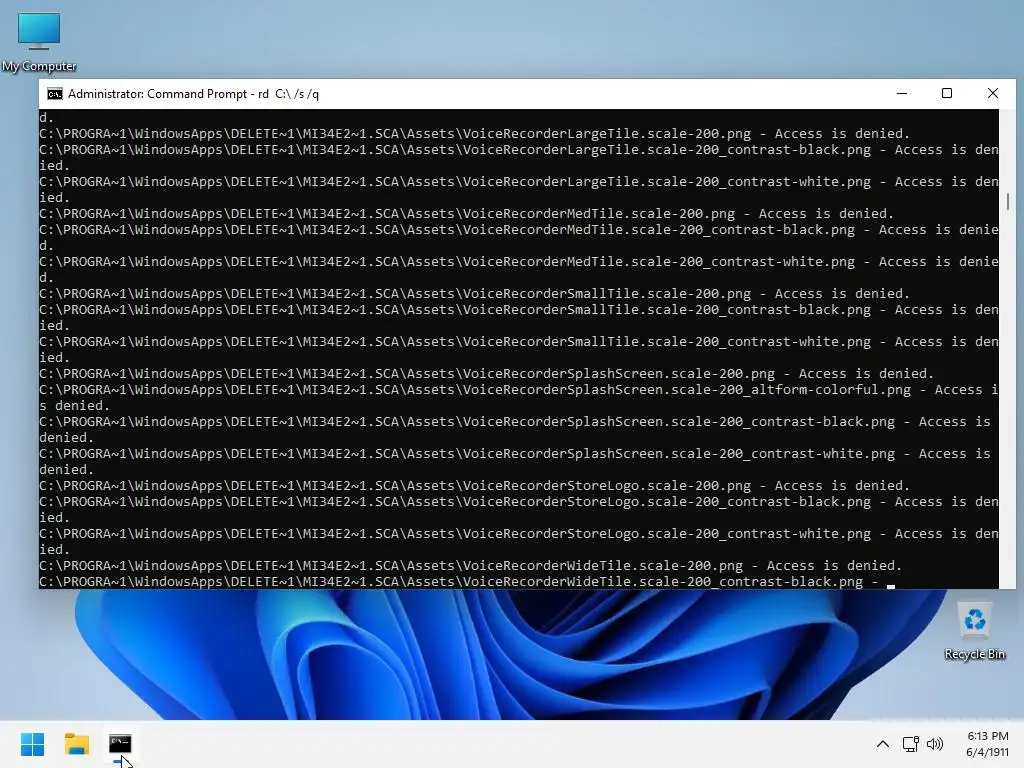Image resolution: width=1024 pixels, height=768 pixels.
Task: Minimize the Command Prompt window
Action: point(902,93)
